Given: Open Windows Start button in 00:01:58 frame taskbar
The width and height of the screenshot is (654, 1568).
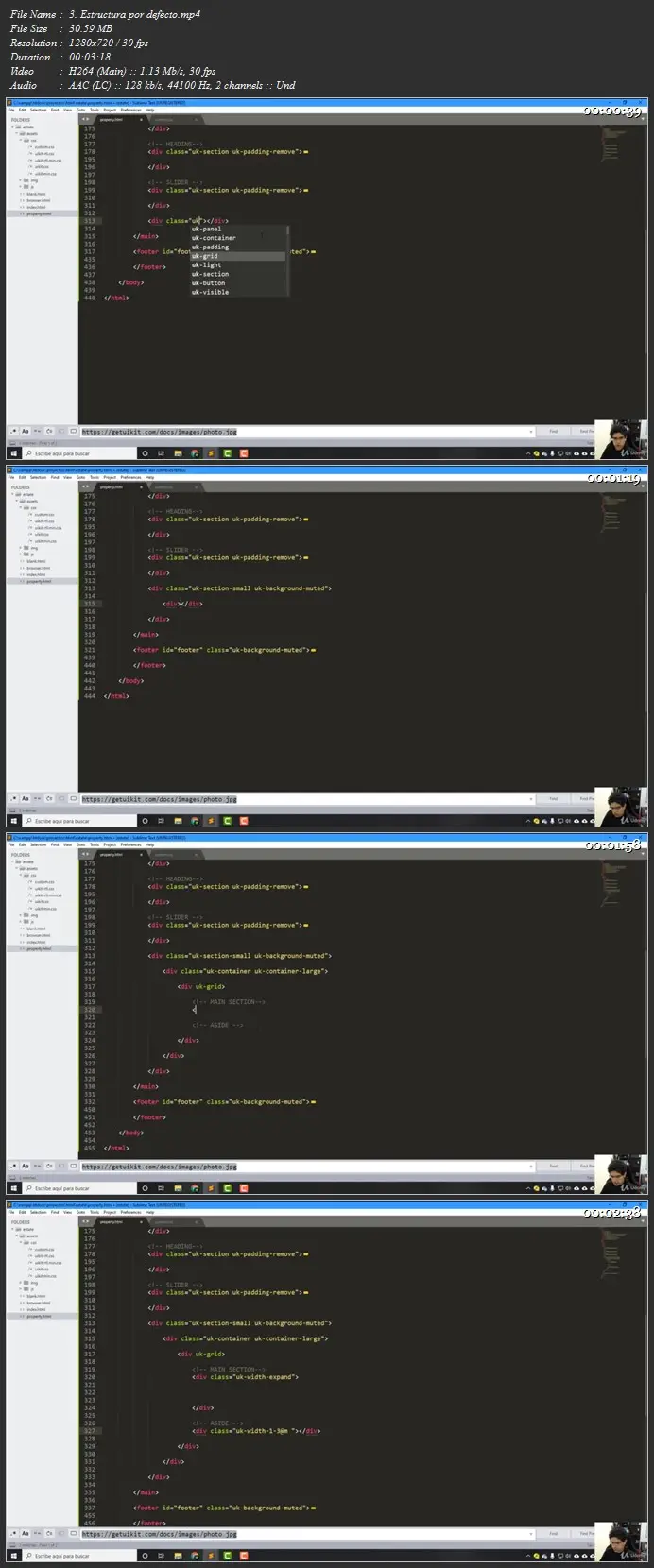Looking at the screenshot, I should tap(12, 1187).
